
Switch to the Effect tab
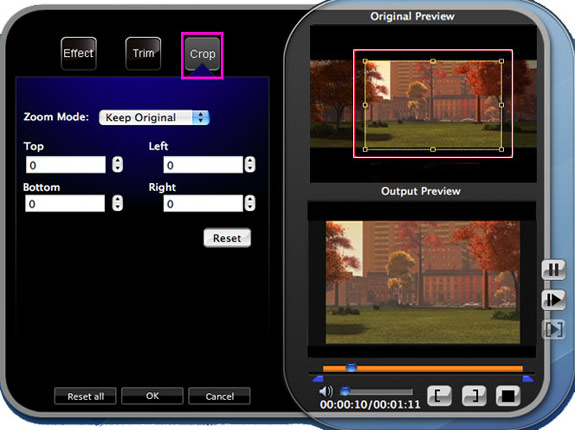tap(78, 54)
